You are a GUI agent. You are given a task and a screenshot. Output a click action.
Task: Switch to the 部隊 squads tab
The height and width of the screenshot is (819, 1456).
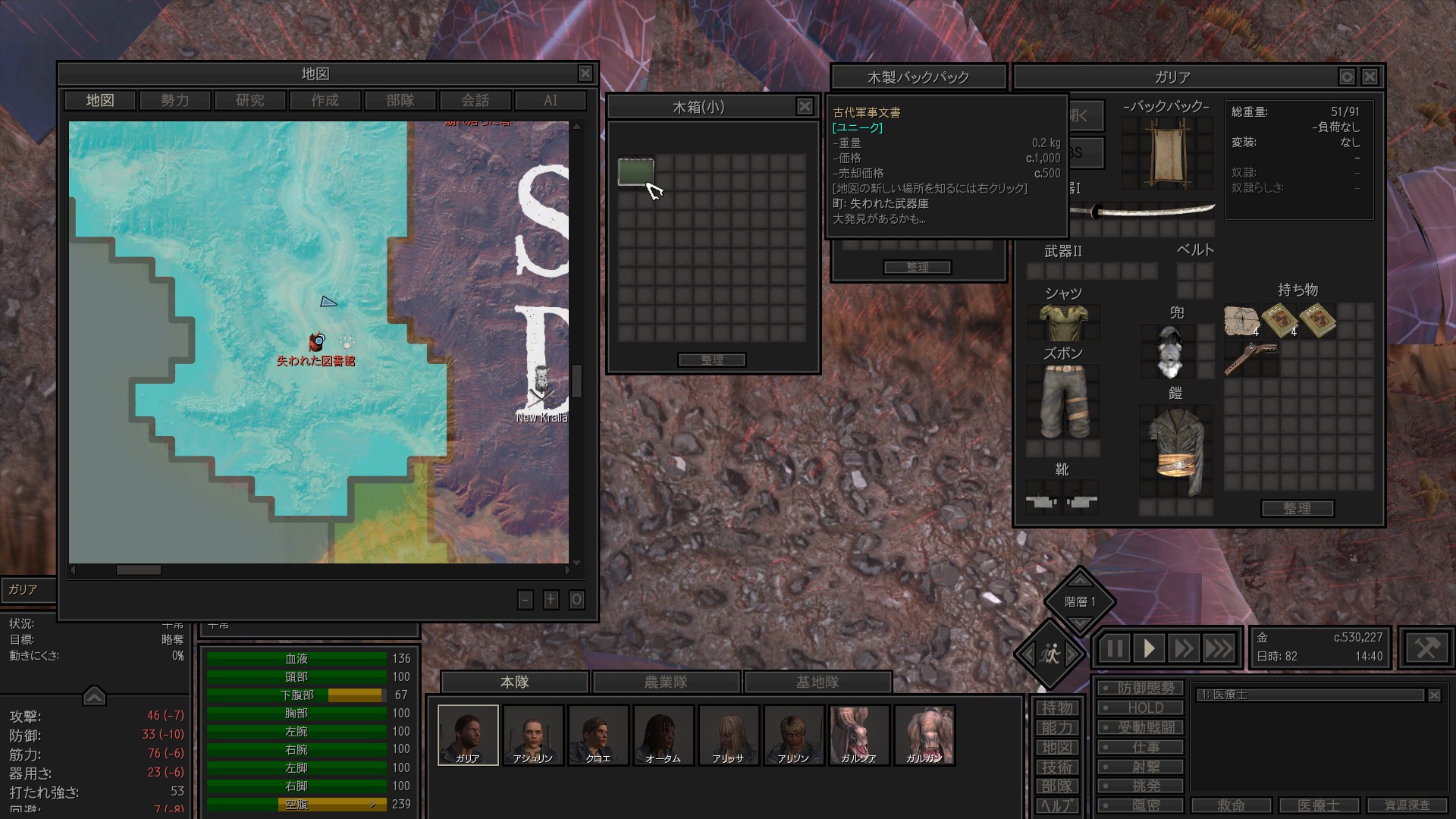pos(400,100)
